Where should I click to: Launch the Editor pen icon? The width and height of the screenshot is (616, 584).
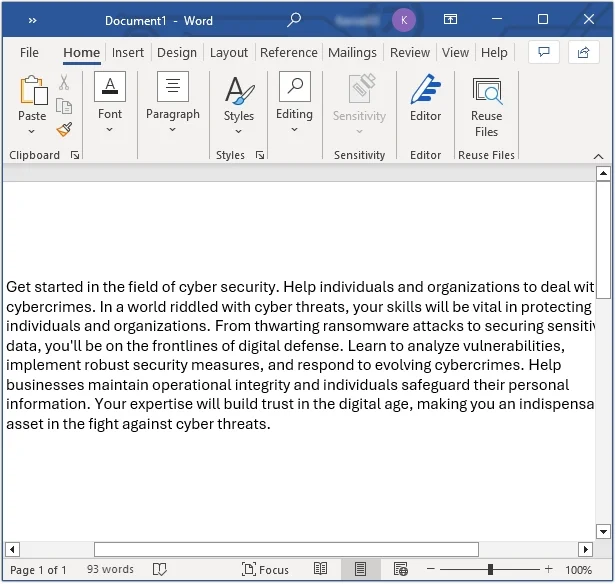pos(425,89)
